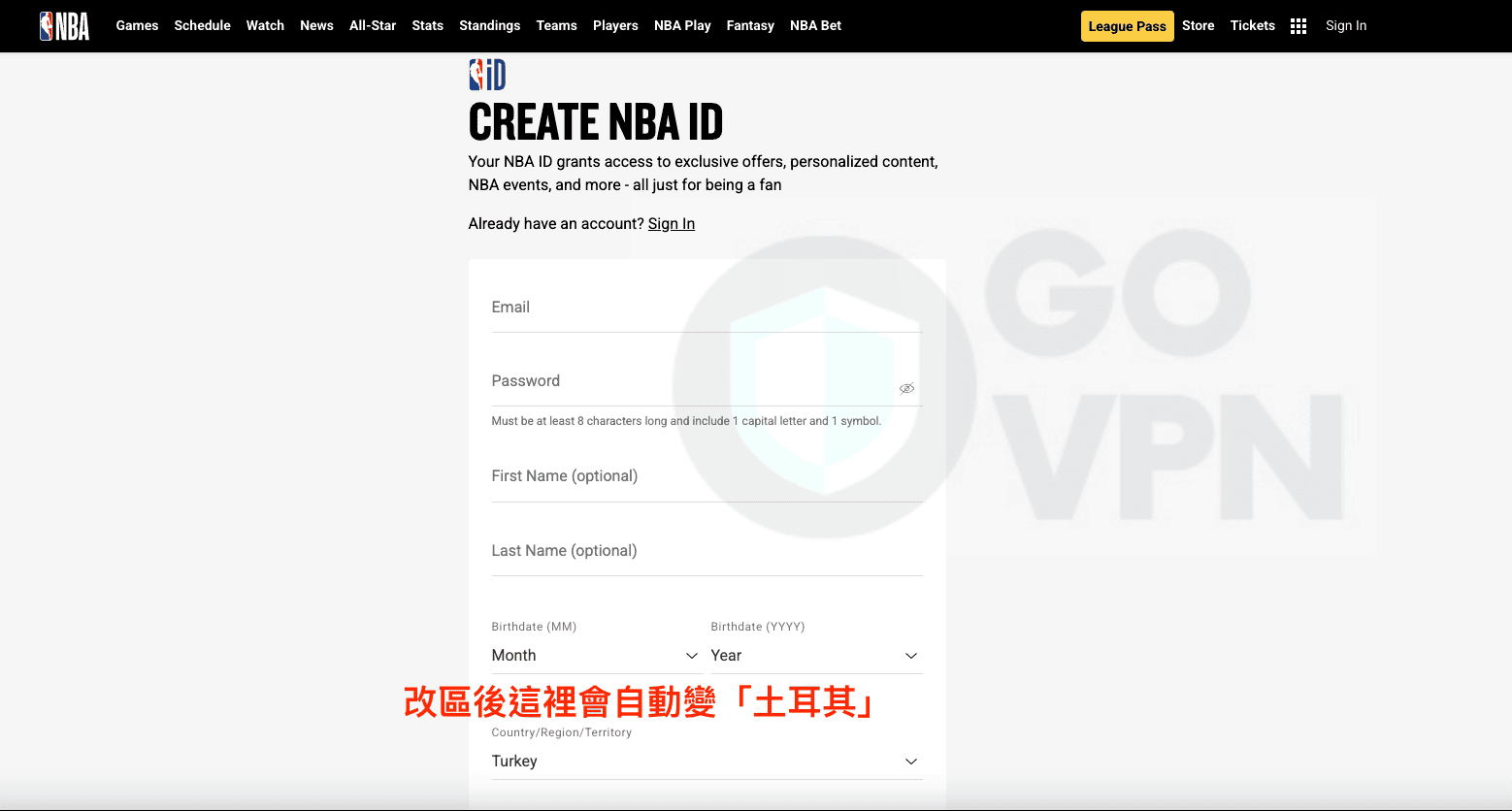Focus the Password input field
This screenshot has height=811, width=1512.
pos(707,381)
